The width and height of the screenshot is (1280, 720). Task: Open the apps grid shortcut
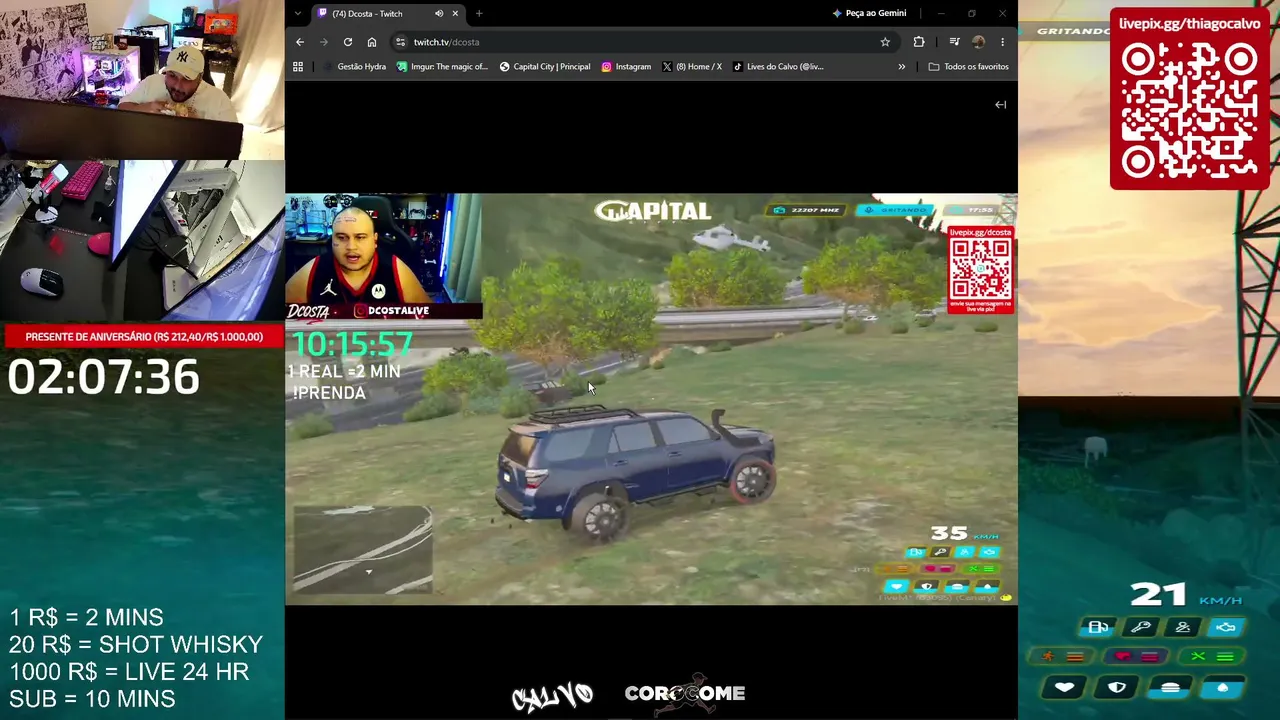click(x=298, y=67)
